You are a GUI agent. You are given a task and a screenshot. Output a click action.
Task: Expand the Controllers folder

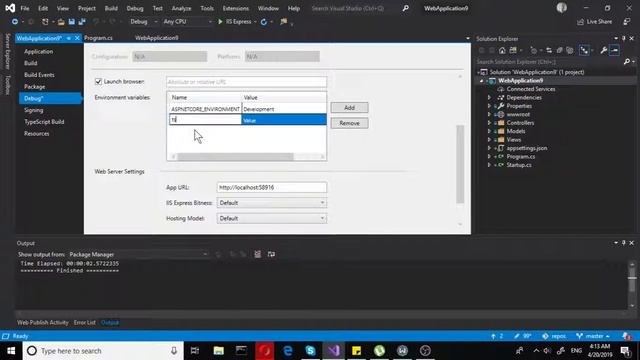click(489, 123)
